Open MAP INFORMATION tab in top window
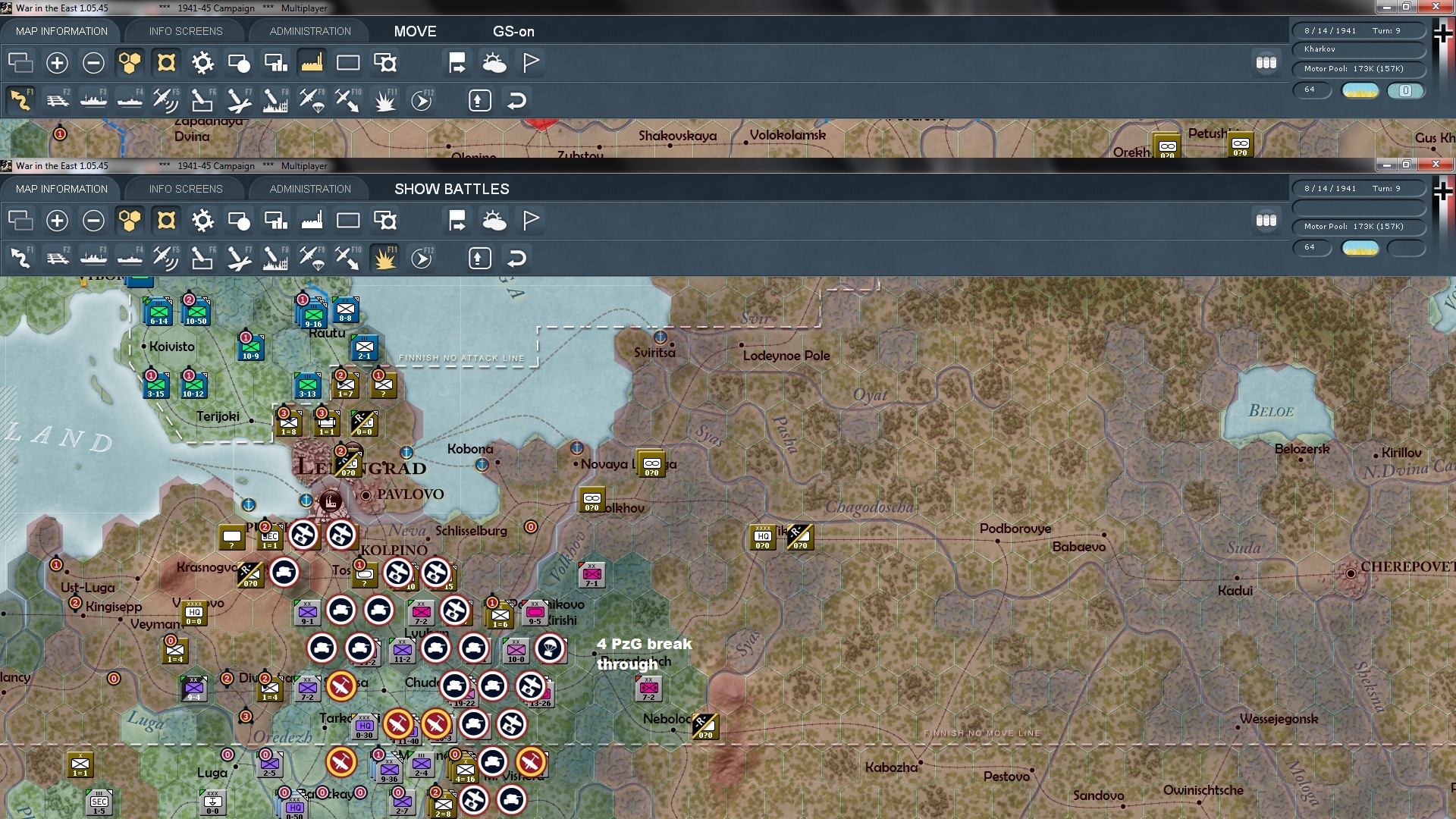Viewport: 1456px width, 819px height. (x=61, y=31)
